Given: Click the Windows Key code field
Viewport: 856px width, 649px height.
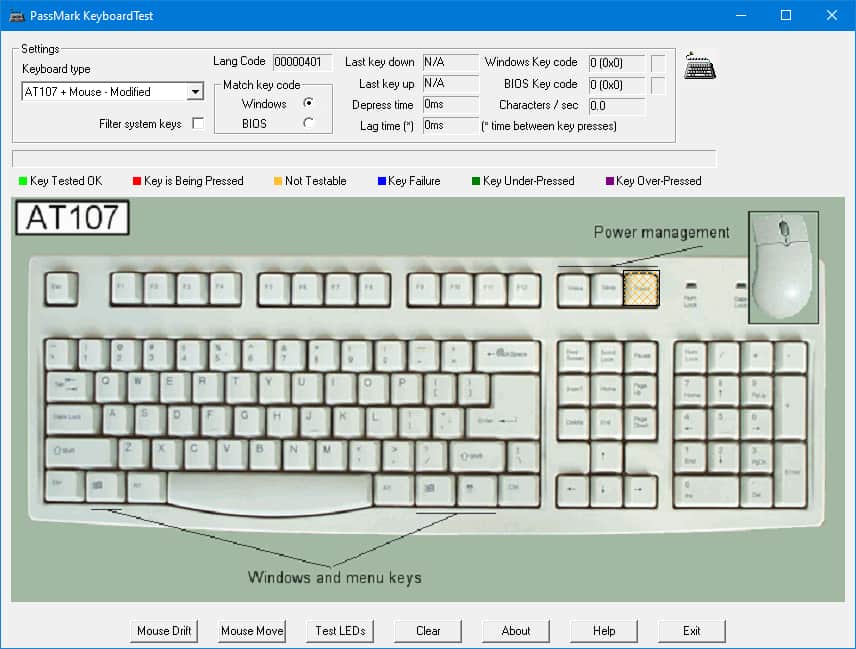Looking at the screenshot, I should [617, 63].
